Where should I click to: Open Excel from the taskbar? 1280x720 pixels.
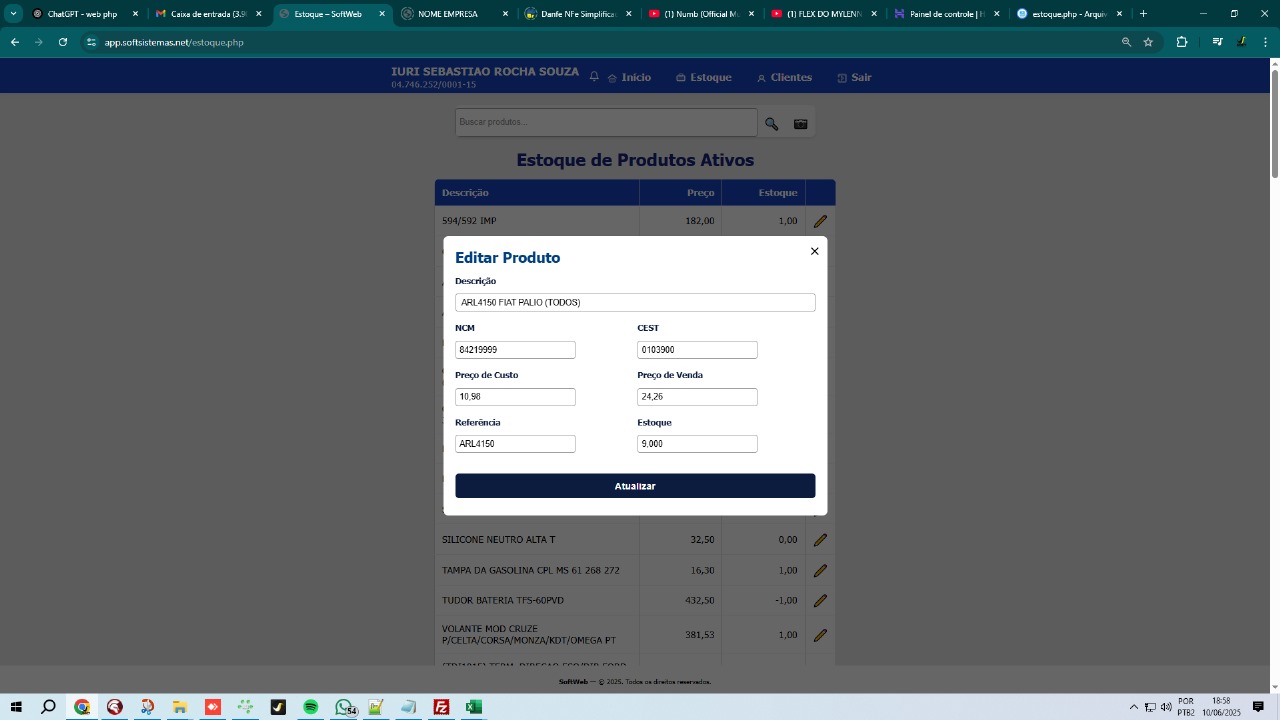coord(473,707)
